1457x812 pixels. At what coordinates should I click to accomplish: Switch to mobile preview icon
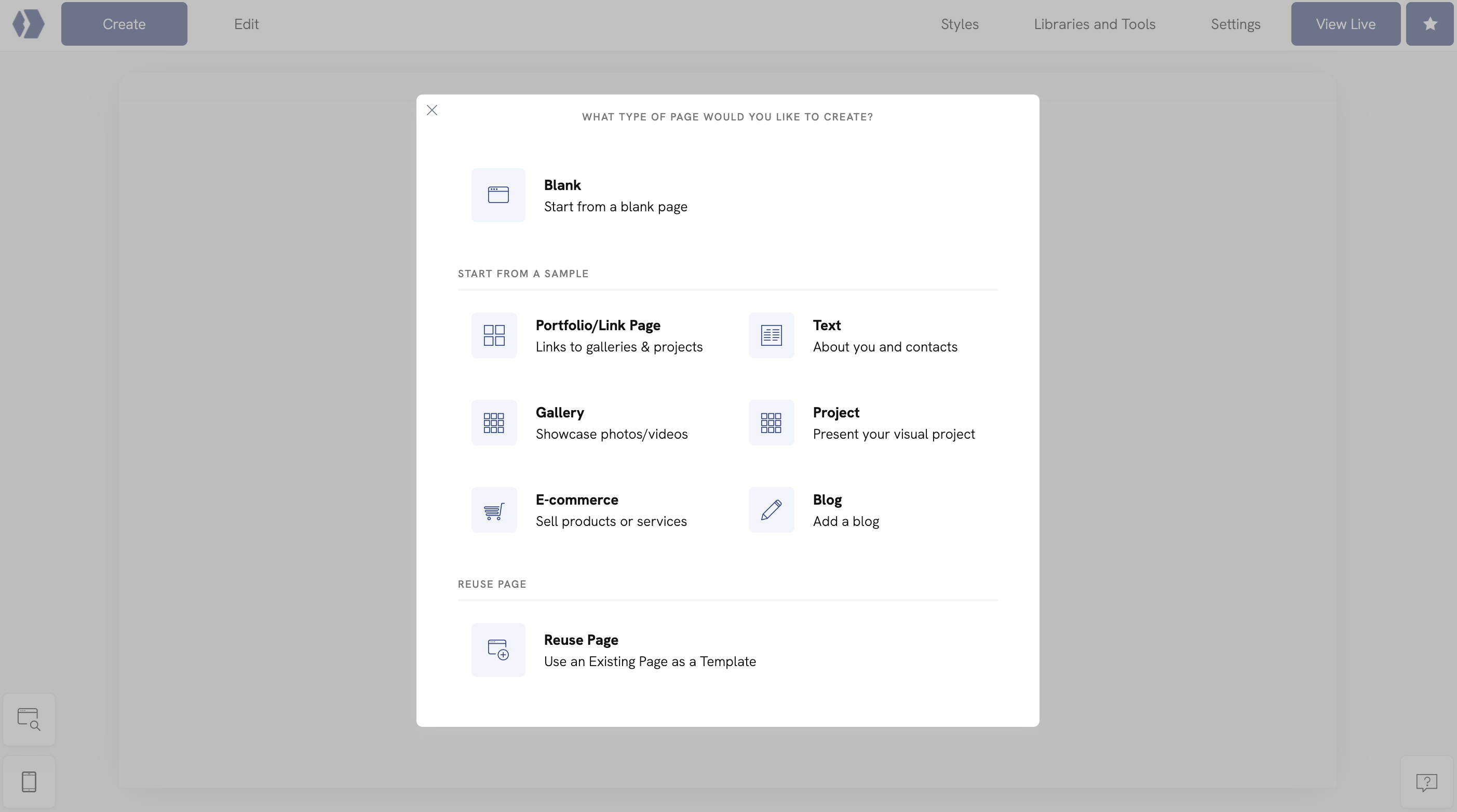[x=29, y=781]
